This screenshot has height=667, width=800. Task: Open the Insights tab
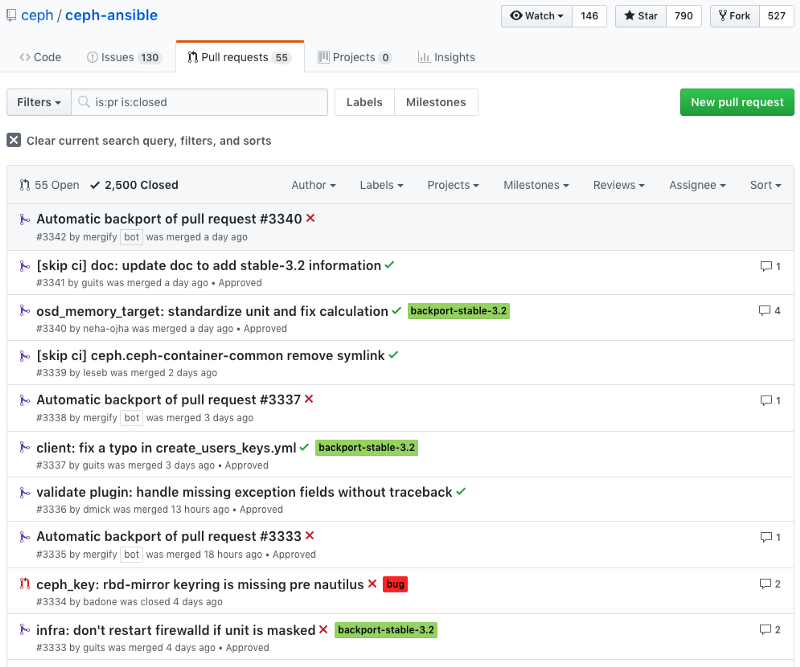tap(446, 57)
